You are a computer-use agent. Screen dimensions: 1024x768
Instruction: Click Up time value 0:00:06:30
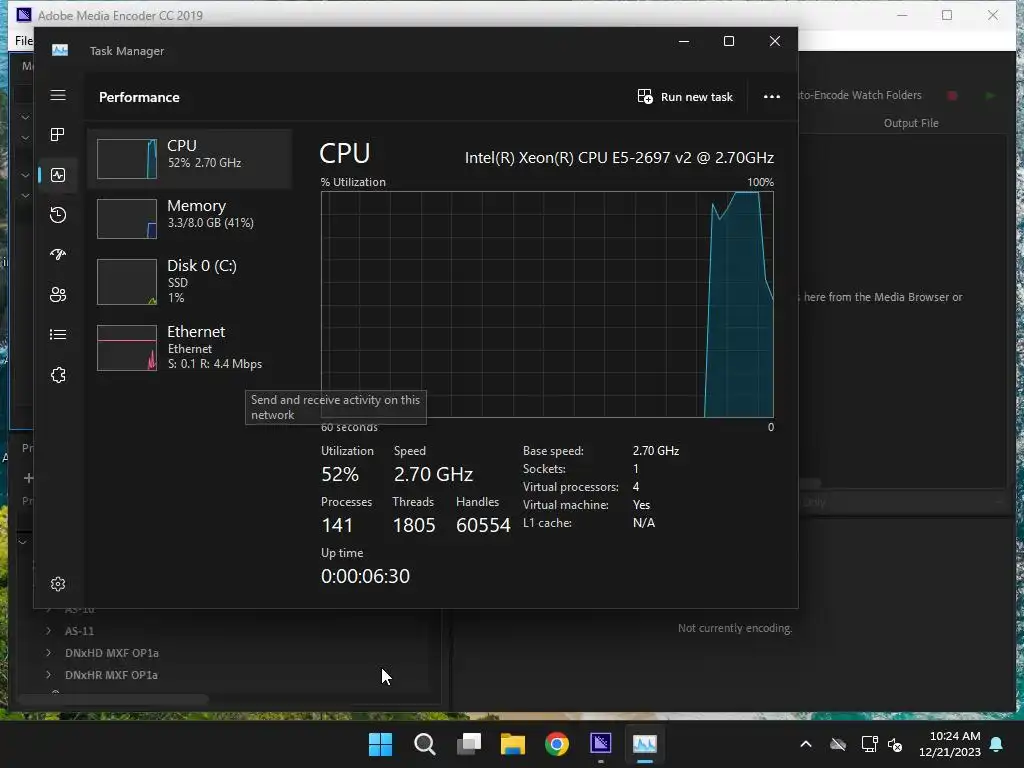click(x=365, y=576)
